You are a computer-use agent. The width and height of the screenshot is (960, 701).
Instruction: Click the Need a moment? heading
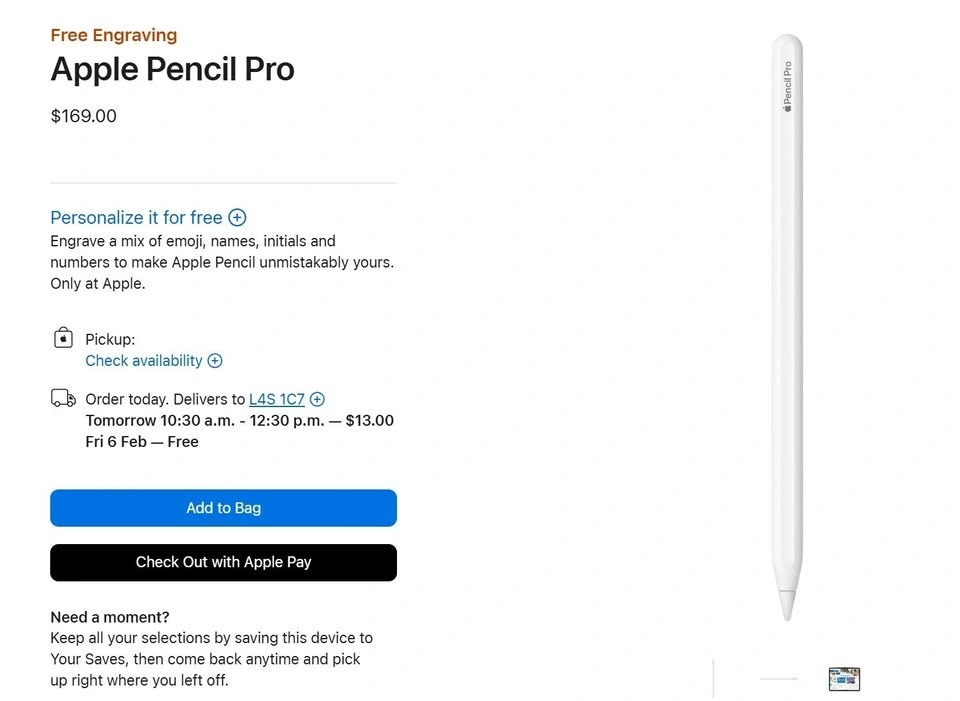tap(110, 617)
